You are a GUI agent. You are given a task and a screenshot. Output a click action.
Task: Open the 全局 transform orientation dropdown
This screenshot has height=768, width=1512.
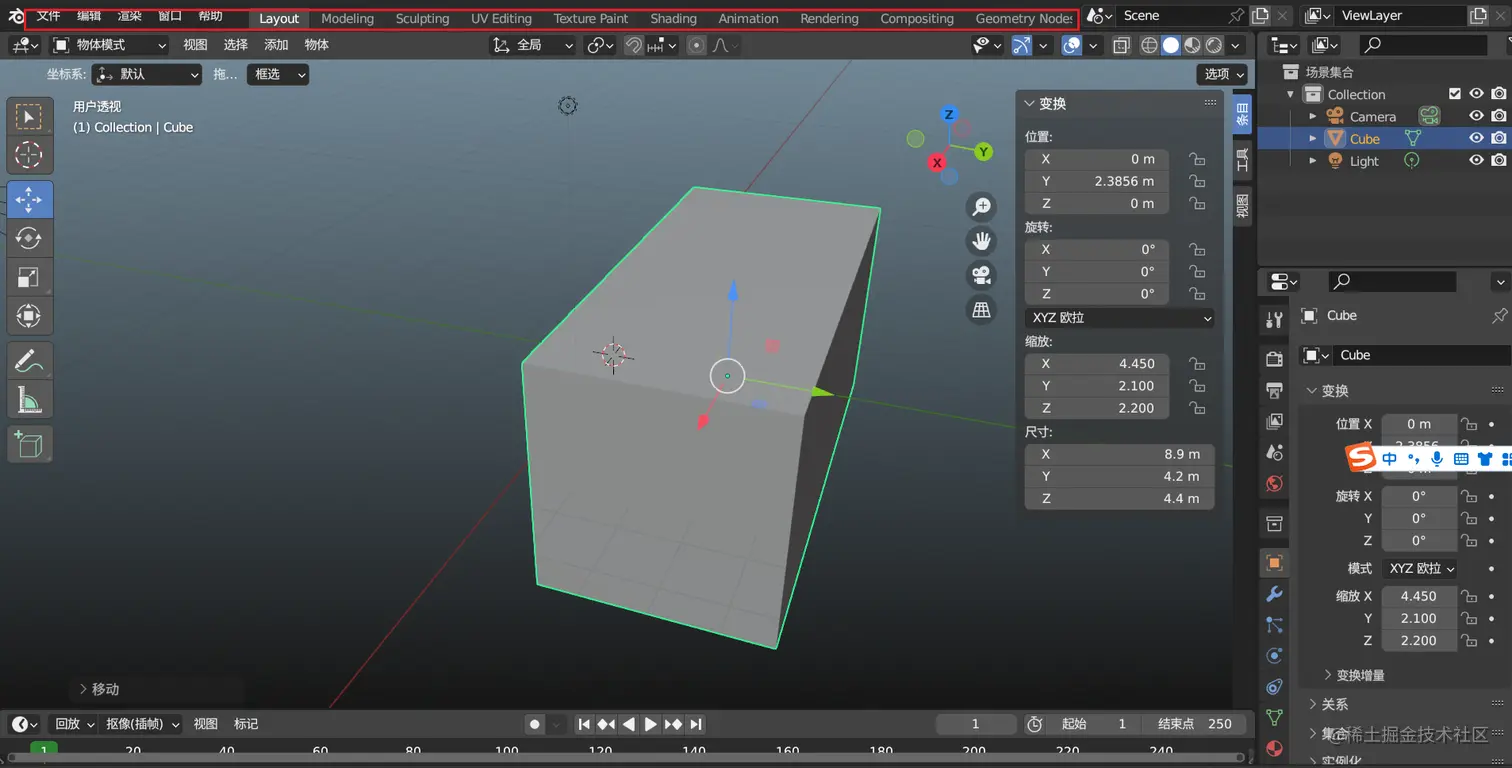click(534, 45)
